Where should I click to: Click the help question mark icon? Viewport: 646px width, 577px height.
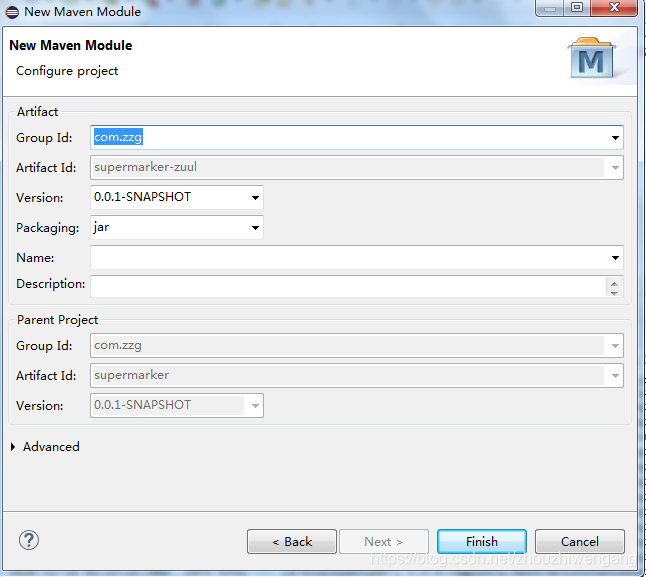pyautogui.click(x=29, y=540)
